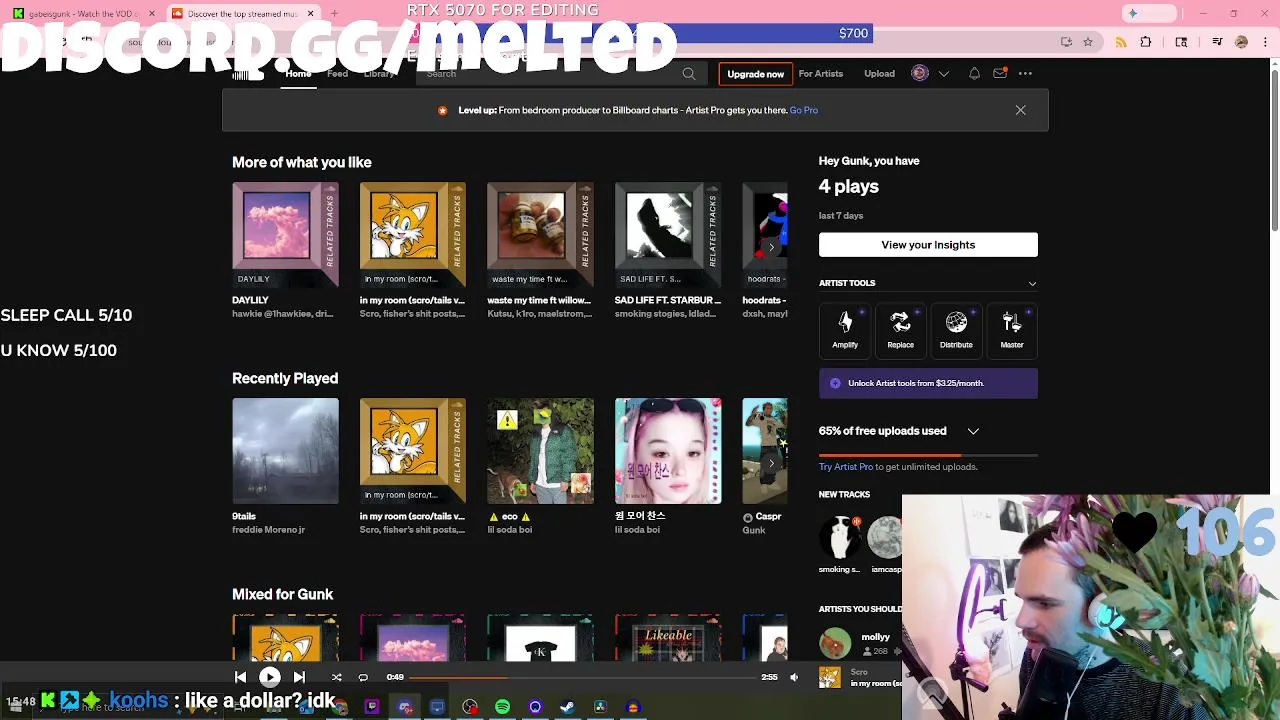Open Steam from the taskbar
The image size is (1280, 720).
tap(567, 707)
